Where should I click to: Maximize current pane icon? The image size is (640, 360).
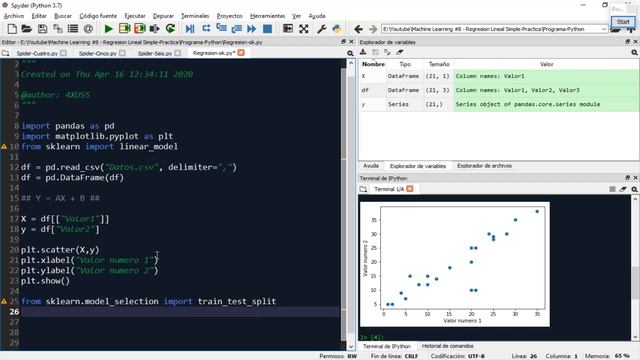click(x=288, y=29)
